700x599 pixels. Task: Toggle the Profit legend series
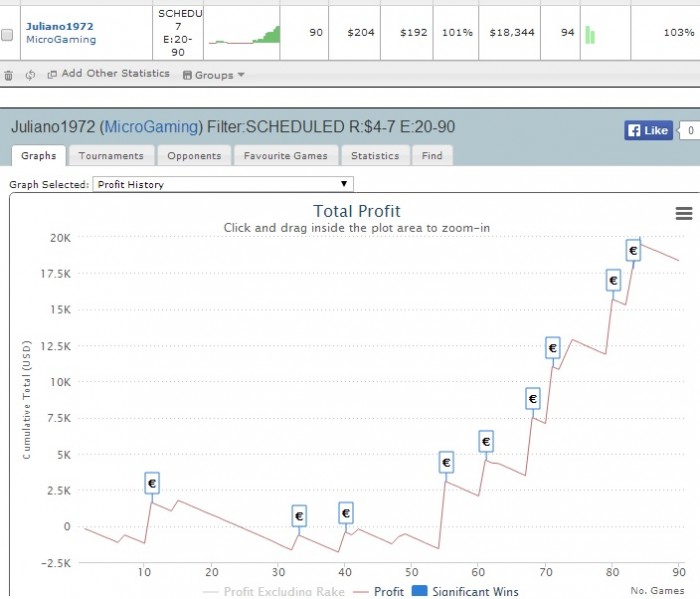point(379,591)
